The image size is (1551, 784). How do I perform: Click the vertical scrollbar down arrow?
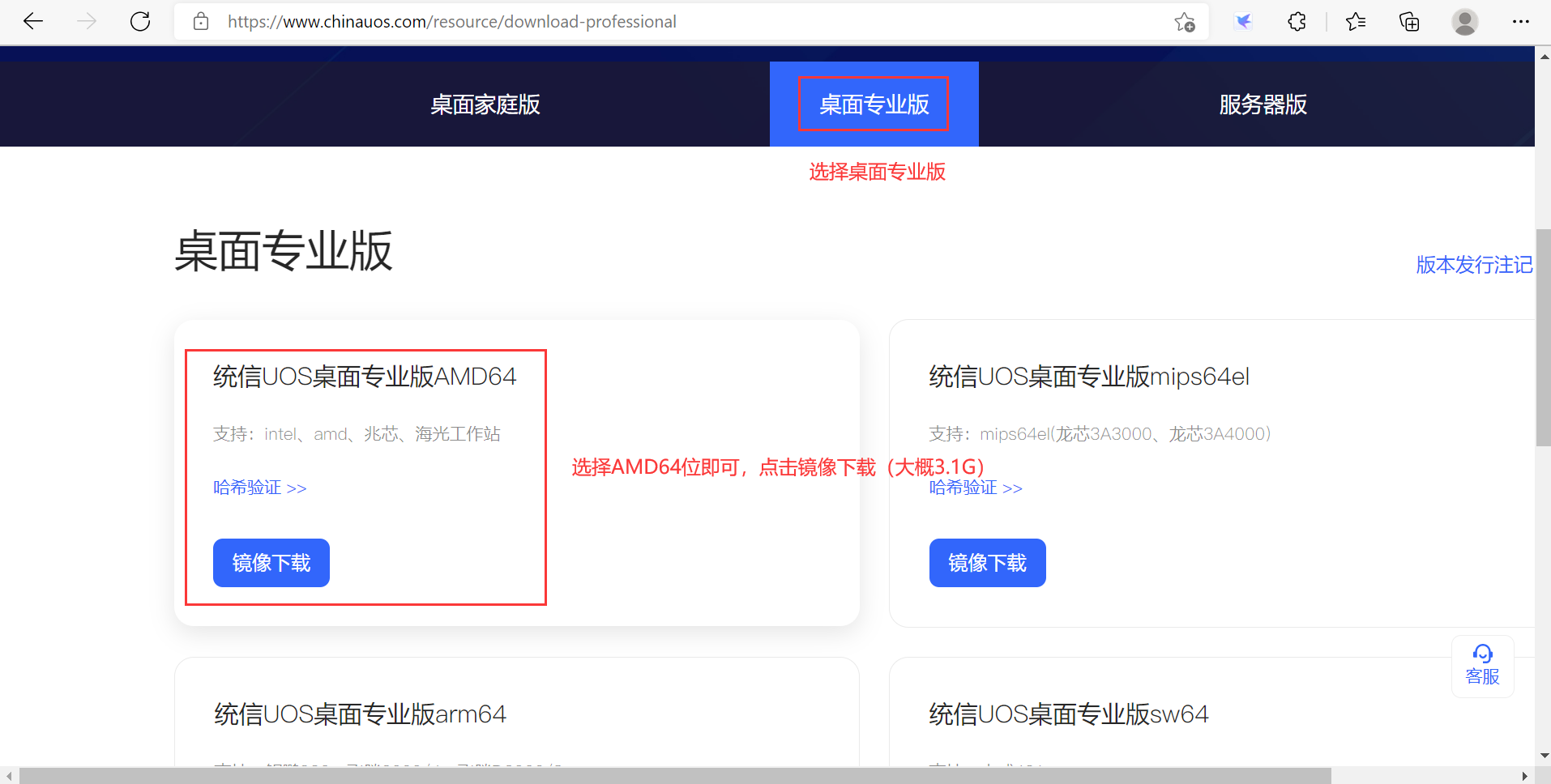tap(1543, 755)
